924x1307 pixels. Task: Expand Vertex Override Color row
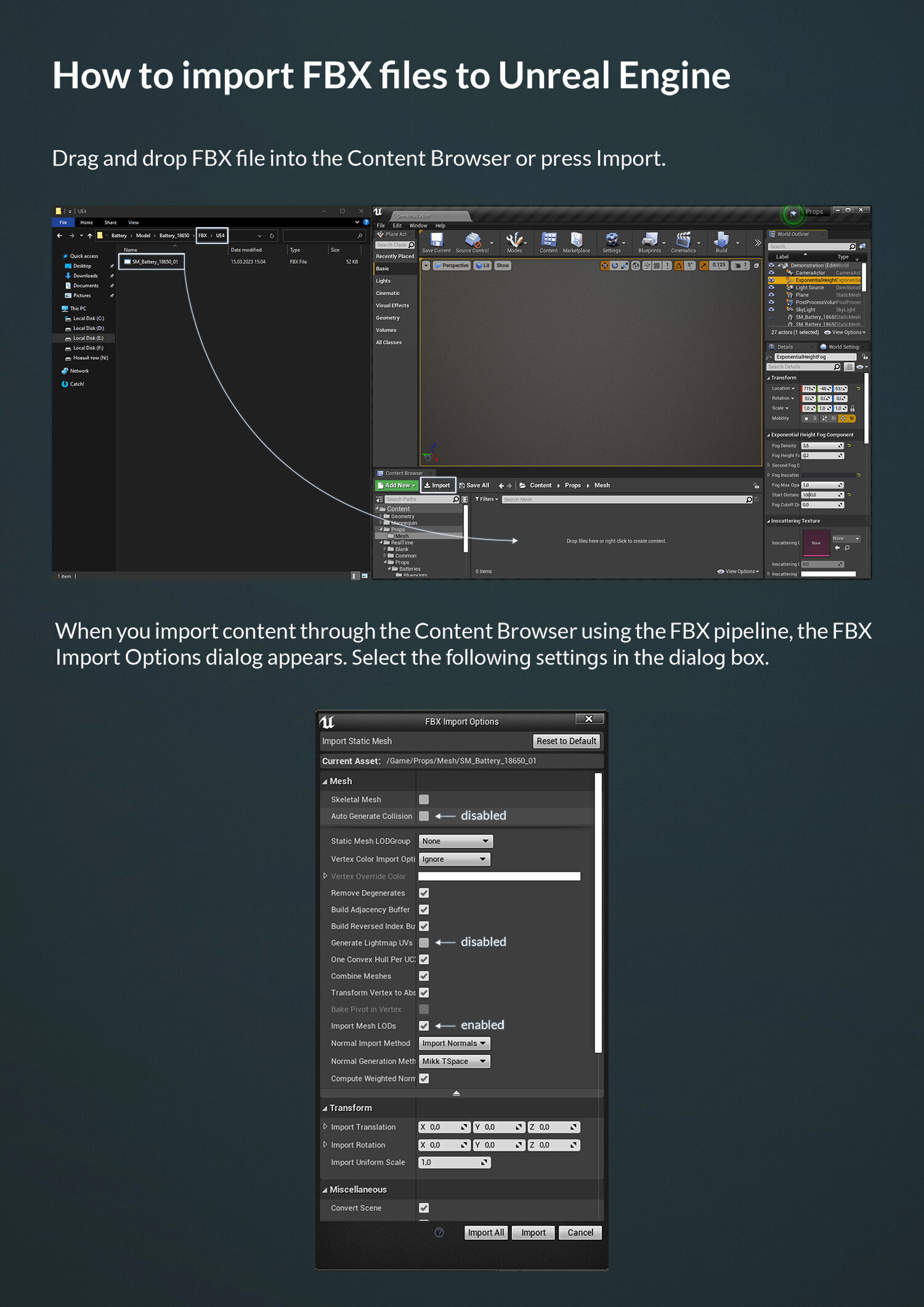tap(325, 876)
